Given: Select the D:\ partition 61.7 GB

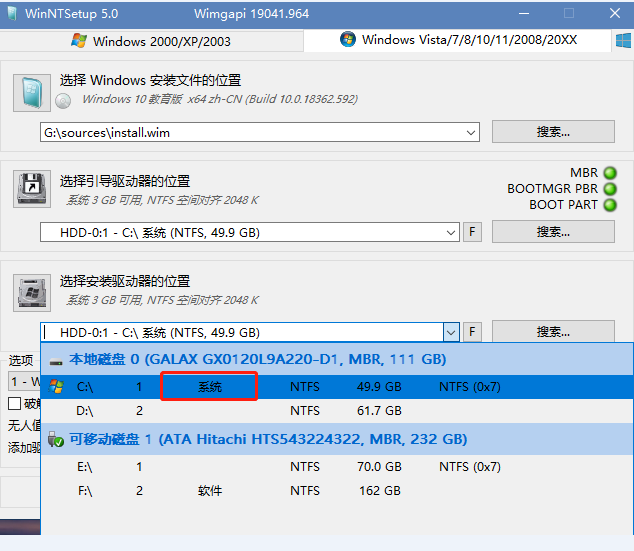Looking at the screenshot, I should pyautogui.click(x=337, y=411).
